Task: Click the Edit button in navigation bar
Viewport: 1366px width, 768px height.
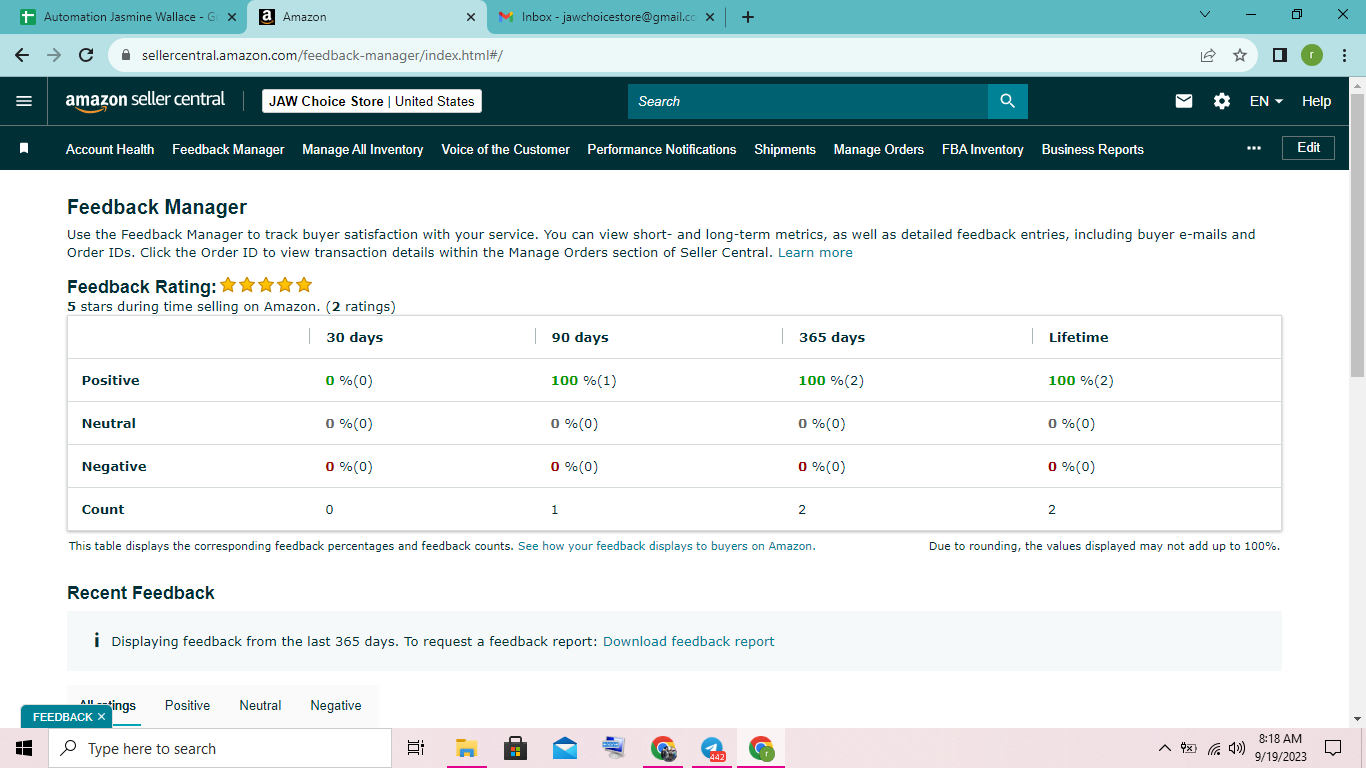Action: click(1308, 147)
